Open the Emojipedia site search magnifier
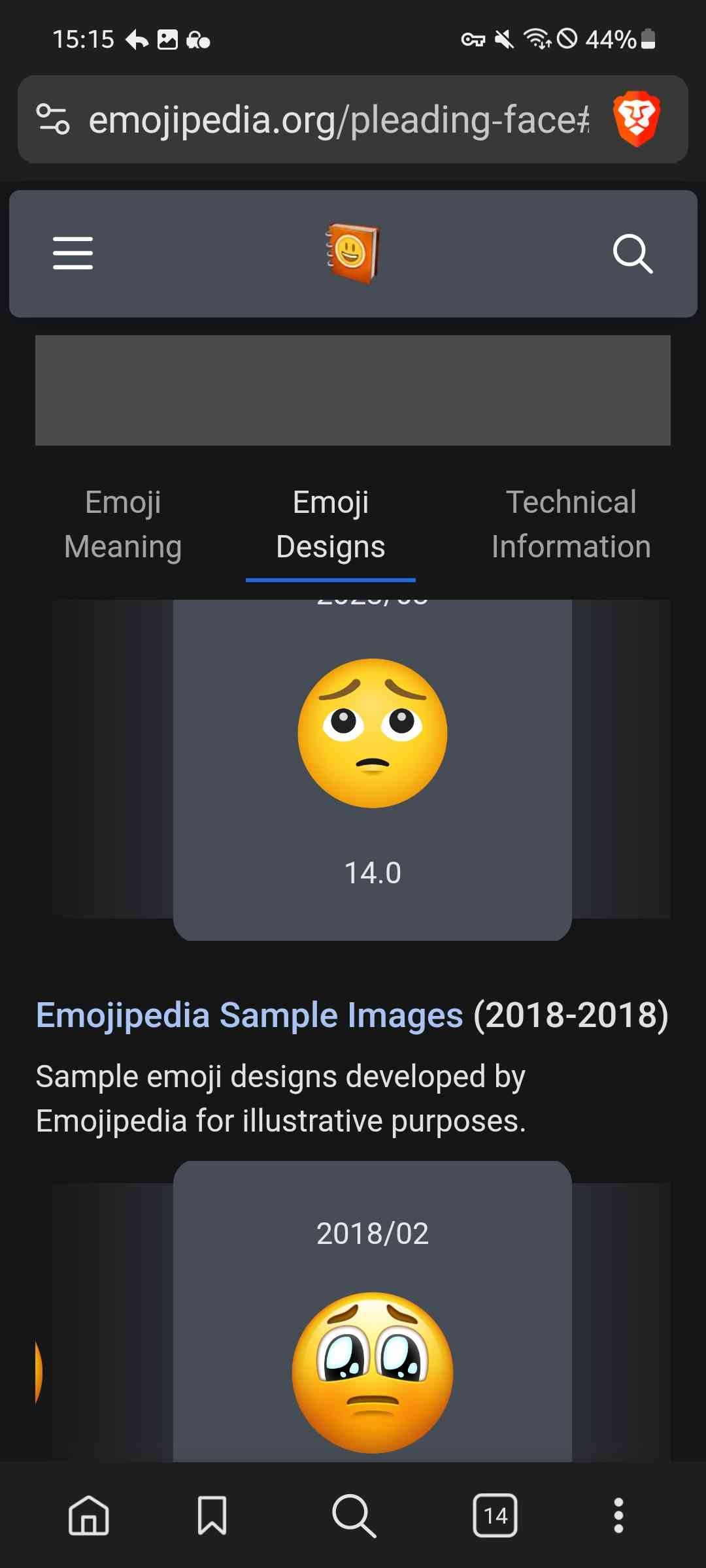This screenshot has width=706, height=1568. point(632,253)
